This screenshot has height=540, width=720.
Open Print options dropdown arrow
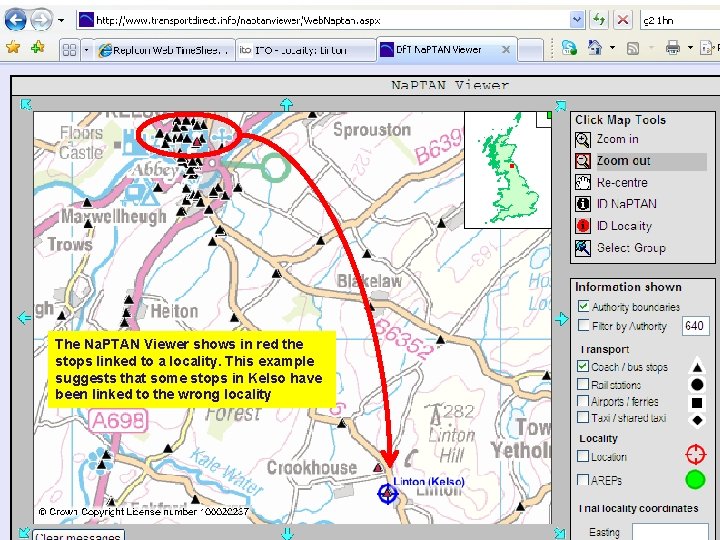point(690,47)
